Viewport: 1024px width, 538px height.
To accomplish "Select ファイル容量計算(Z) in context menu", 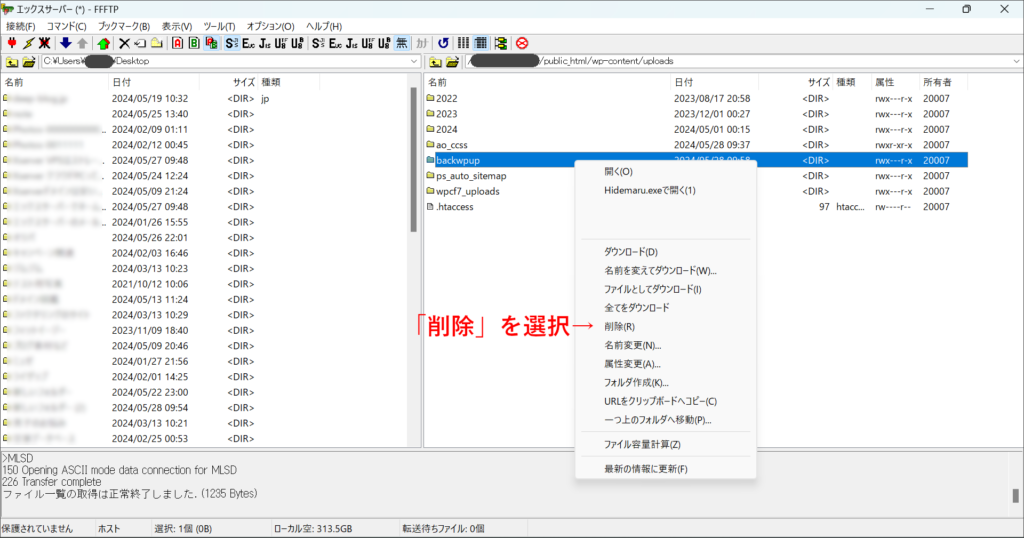I will tap(665, 445).
